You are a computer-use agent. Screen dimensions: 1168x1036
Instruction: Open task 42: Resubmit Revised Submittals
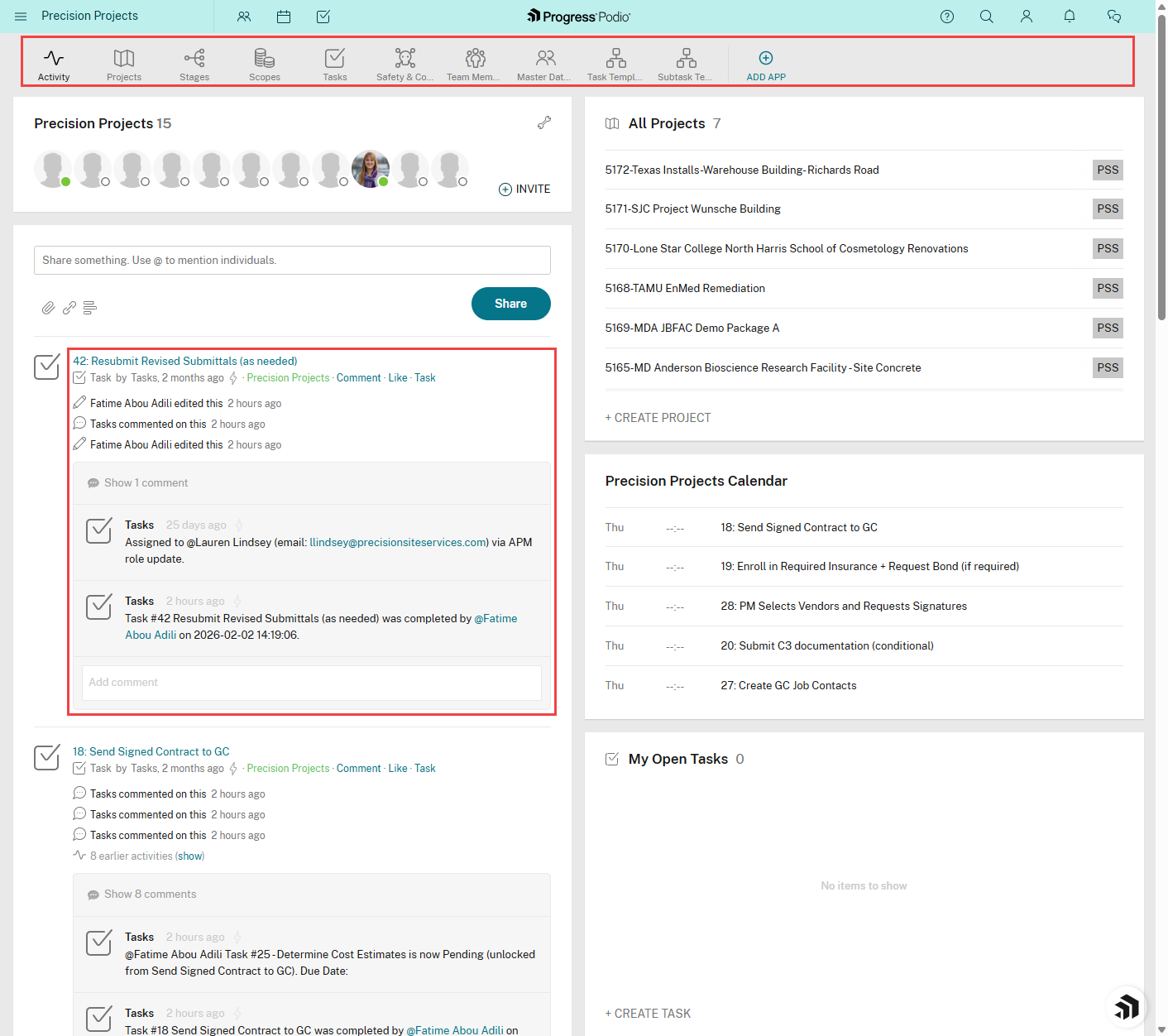[x=185, y=361]
